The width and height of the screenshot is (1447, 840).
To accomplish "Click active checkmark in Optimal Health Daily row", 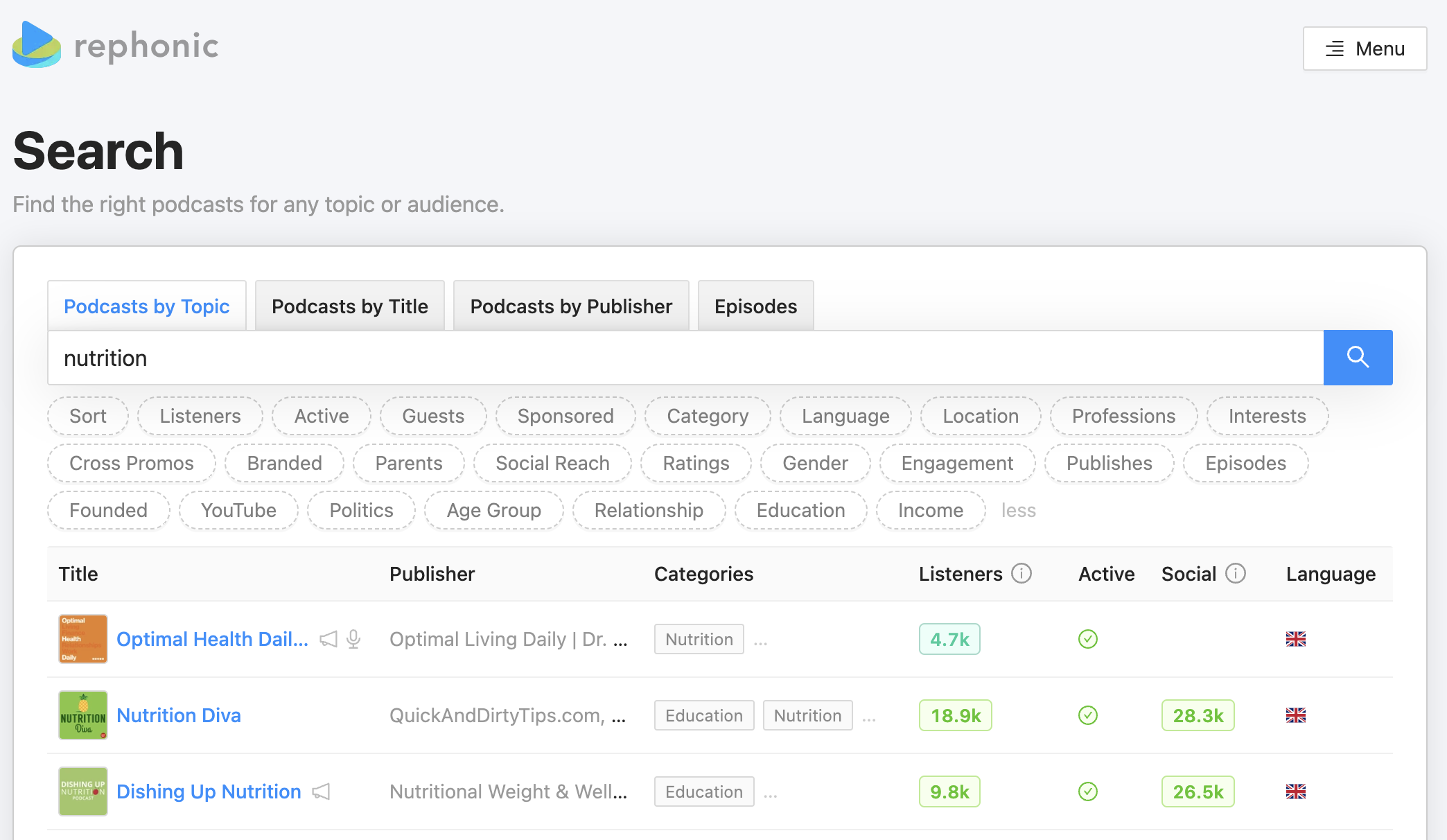I will coord(1088,639).
